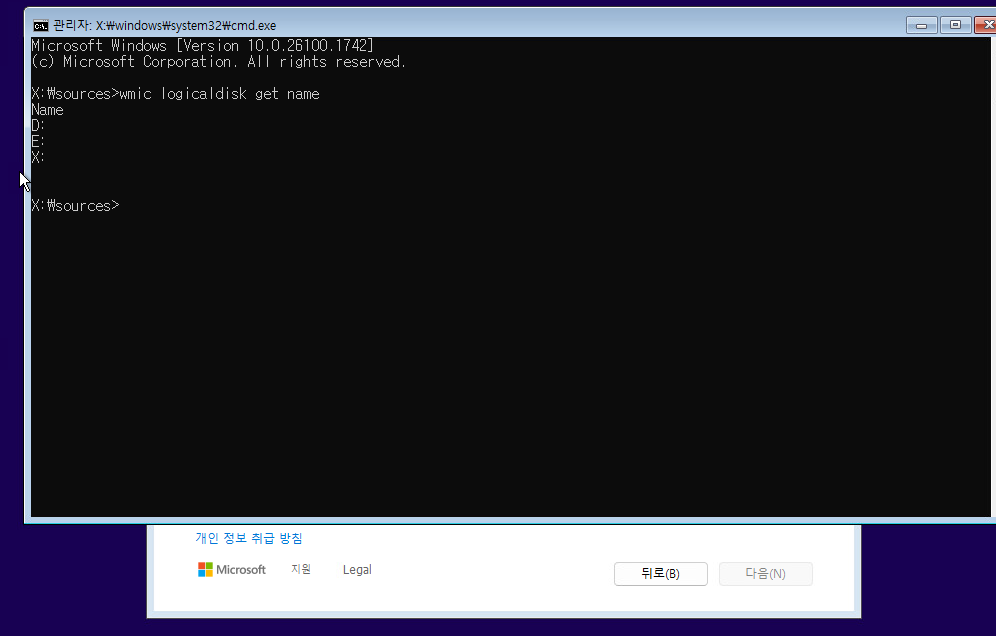Open the Legal link
The width and height of the screenshot is (996, 636).
[x=357, y=570]
